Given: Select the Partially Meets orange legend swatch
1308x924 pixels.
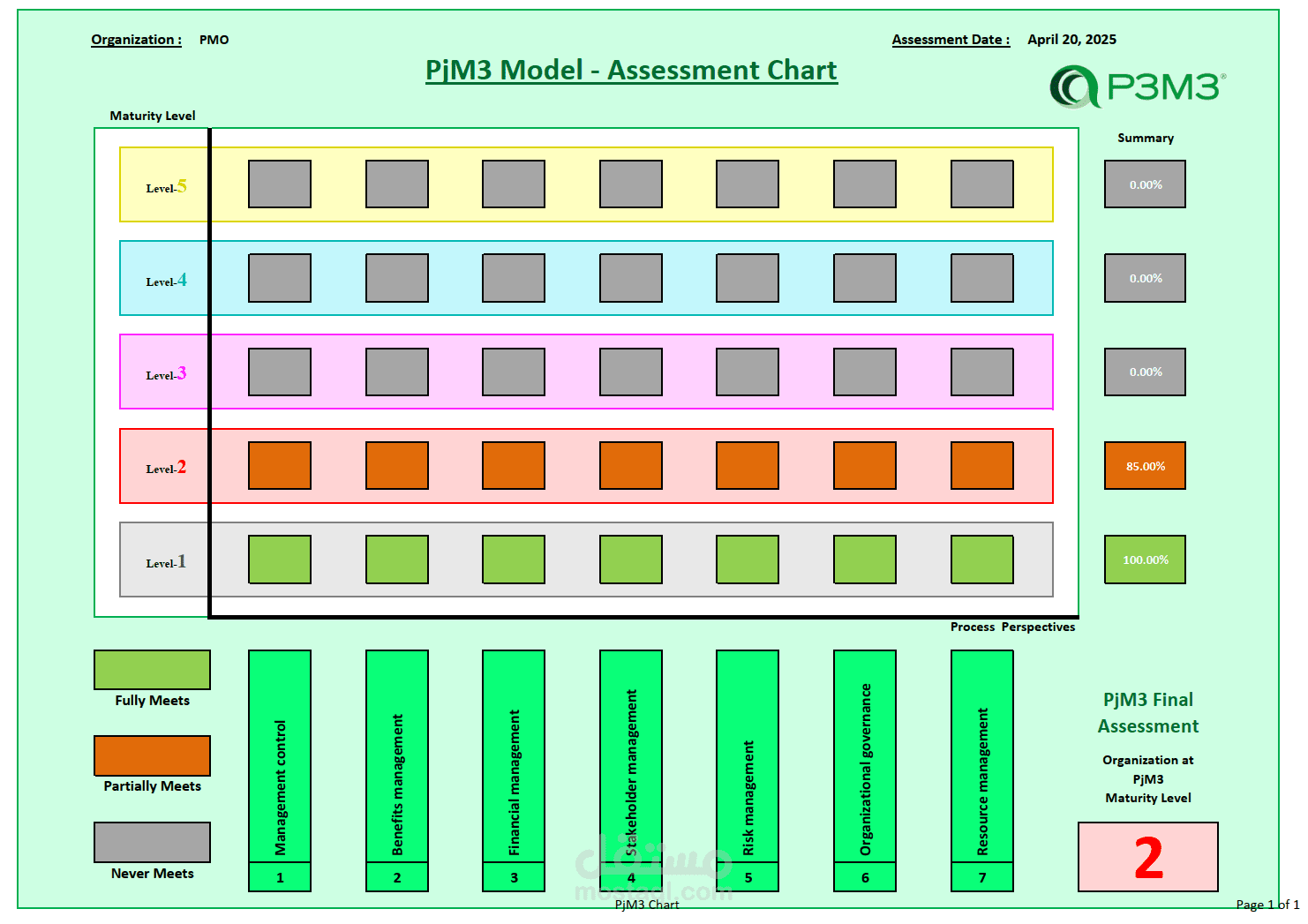Looking at the screenshot, I should click(152, 755).
